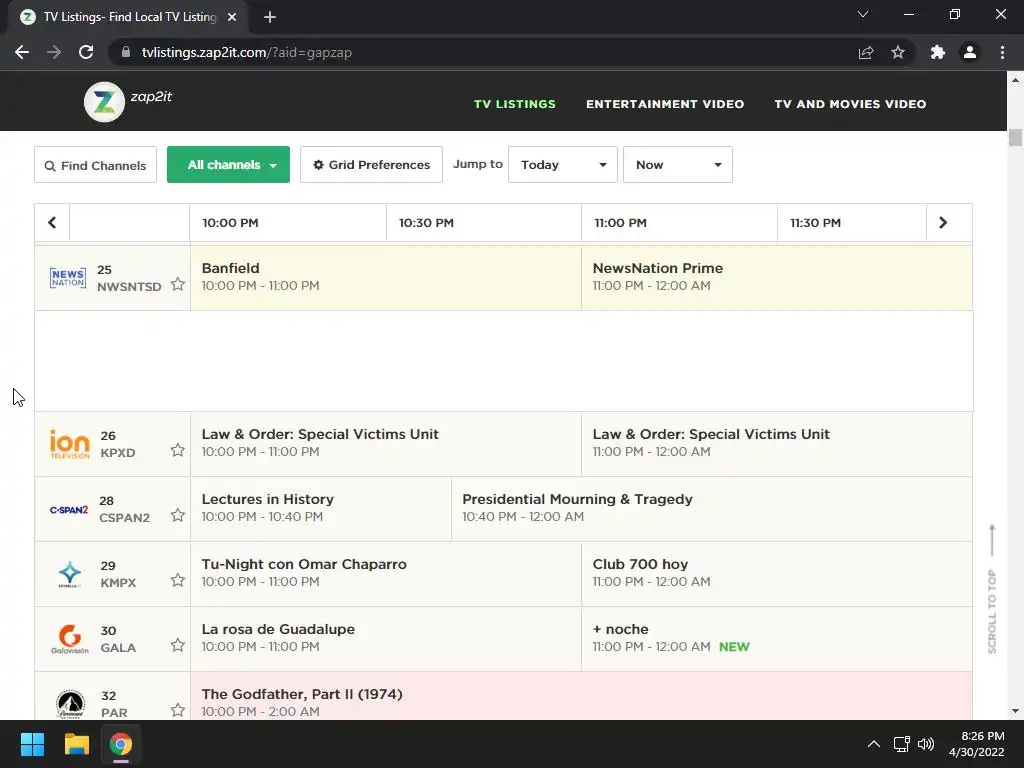This screenshot has width=1024, height=768.
Task: Favorite the CSPAN2 channel star
Action: pos(178,515)
